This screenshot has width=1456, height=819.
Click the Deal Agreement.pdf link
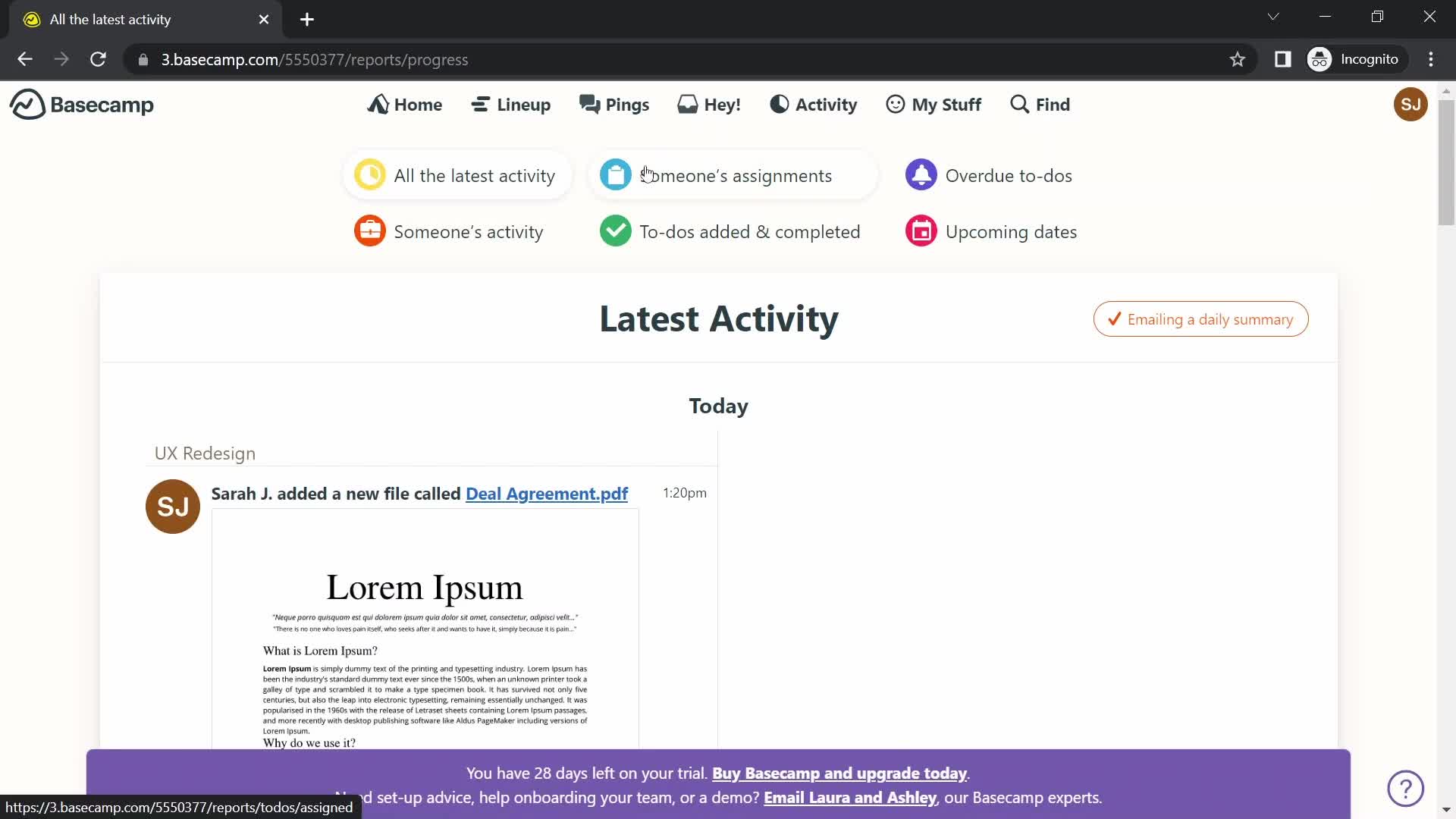point(547,493)
